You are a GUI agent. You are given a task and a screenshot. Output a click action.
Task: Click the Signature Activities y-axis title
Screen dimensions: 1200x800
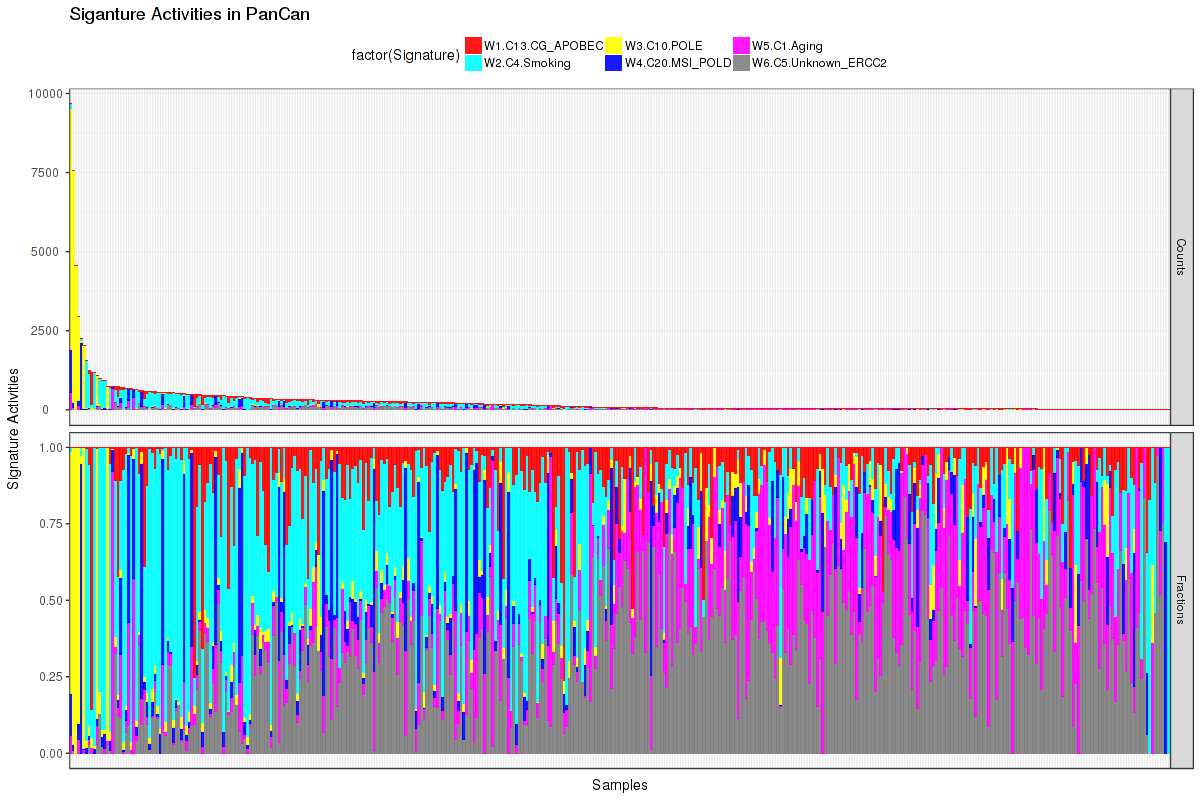coord(14,428)
